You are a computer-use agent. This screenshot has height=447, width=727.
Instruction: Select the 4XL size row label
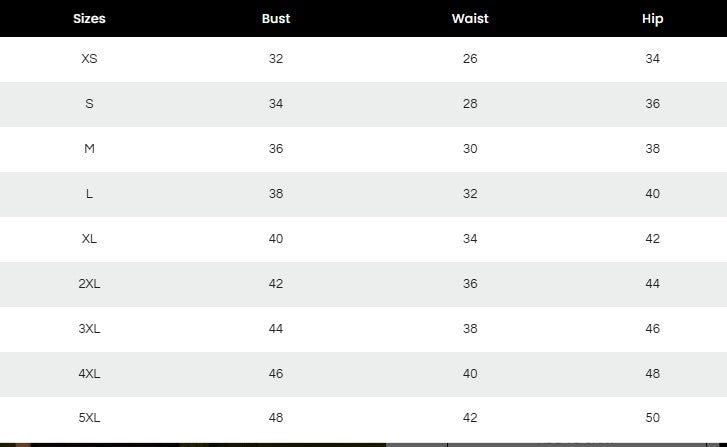click(89, 374)
